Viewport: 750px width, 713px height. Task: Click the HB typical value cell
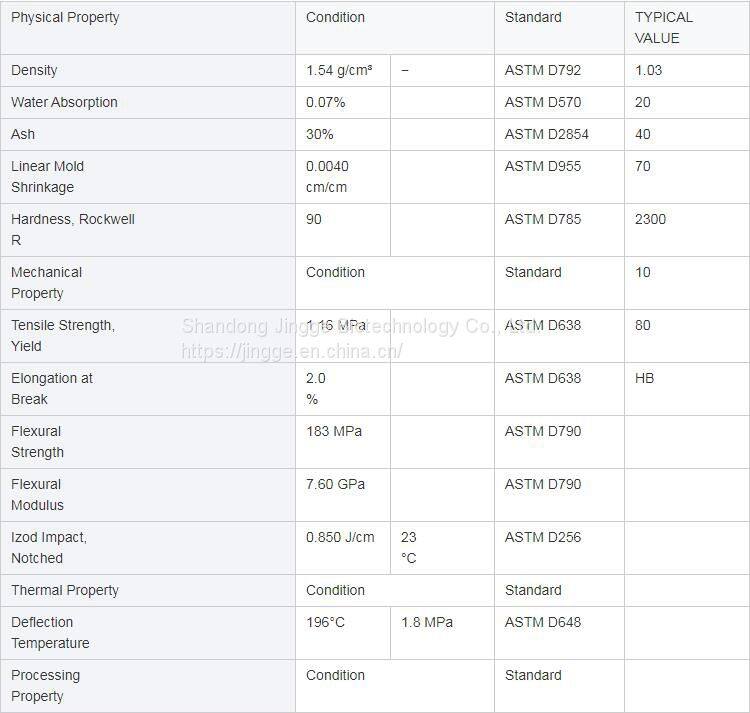(645, 379)
